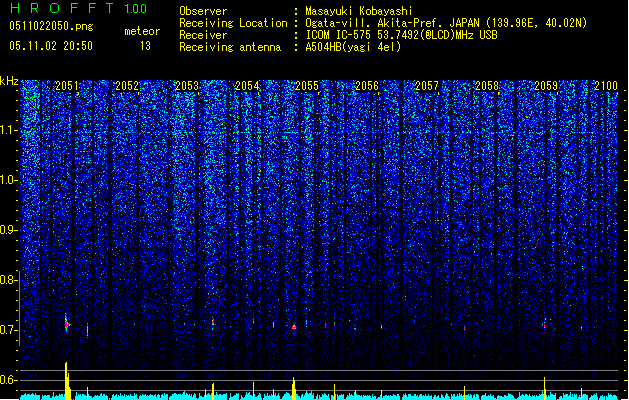Click the 0.9 kHz axis label

[x=9, y=230]
